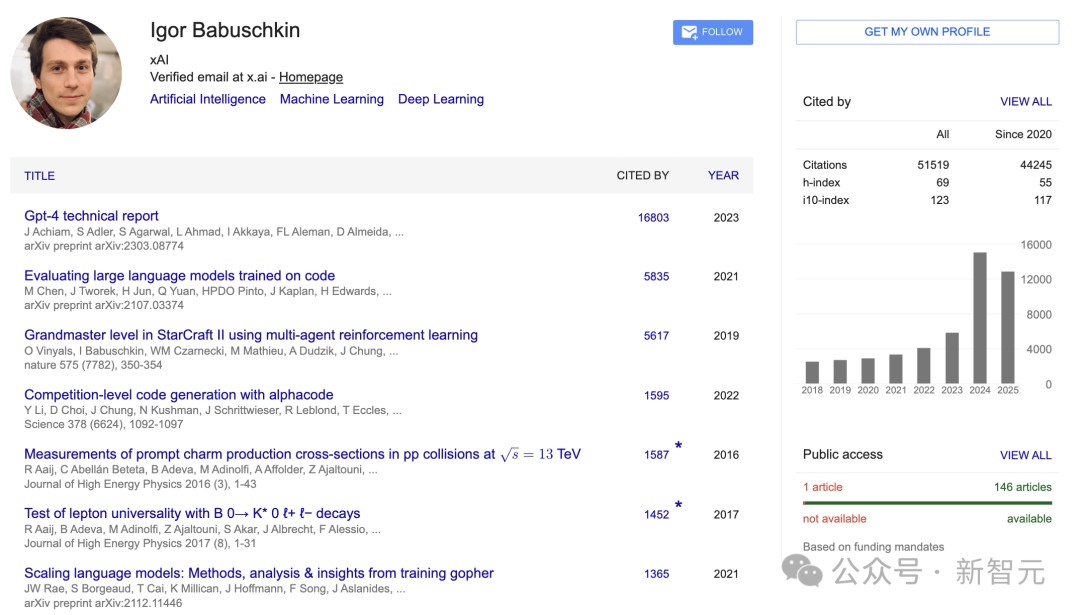1080x615 pixels.
Task: Sort papers by Cited By column header
Action: [643, 176]
